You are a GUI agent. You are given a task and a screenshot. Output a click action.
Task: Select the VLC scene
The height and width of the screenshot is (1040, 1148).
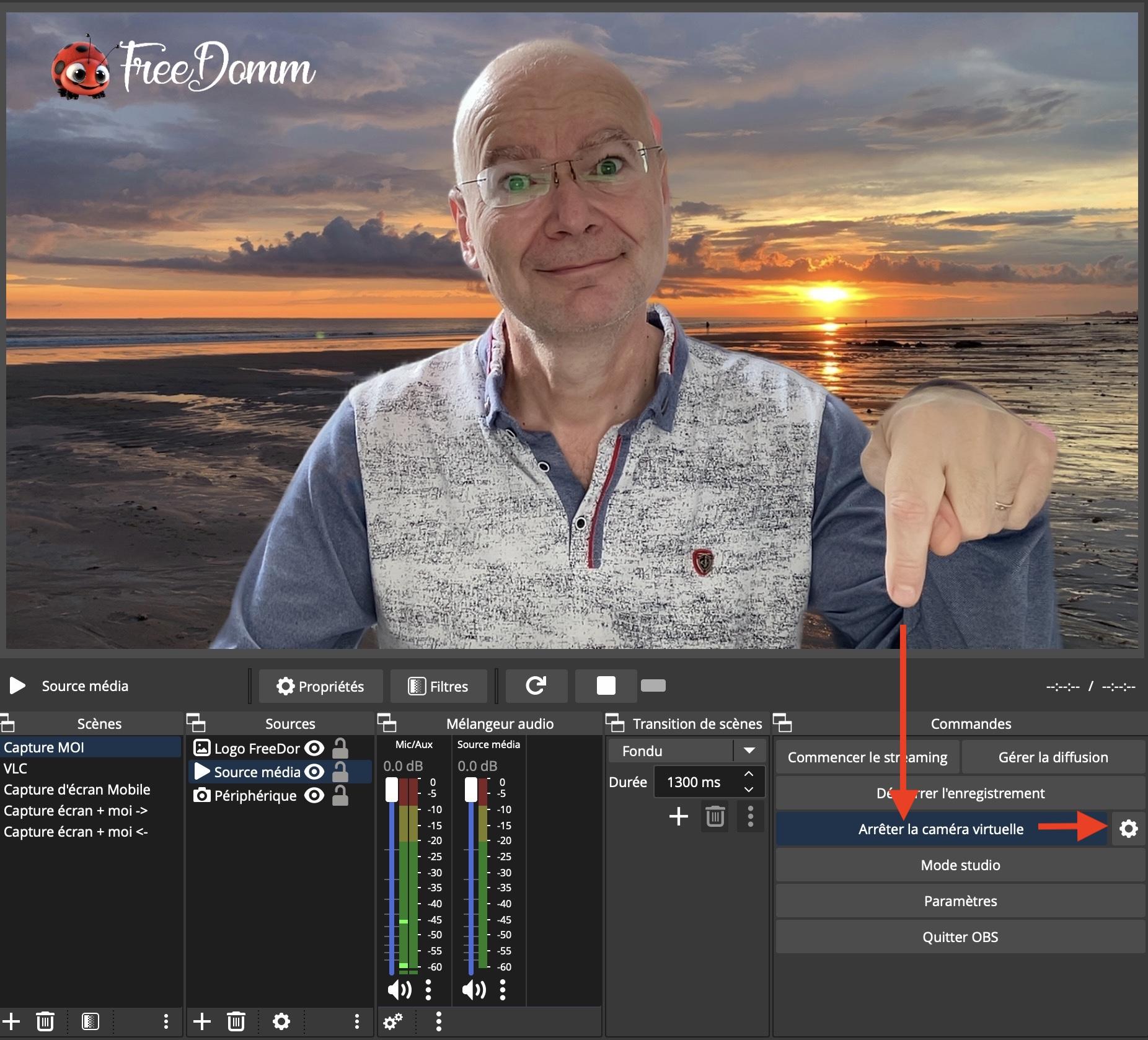tap(15, 769)
